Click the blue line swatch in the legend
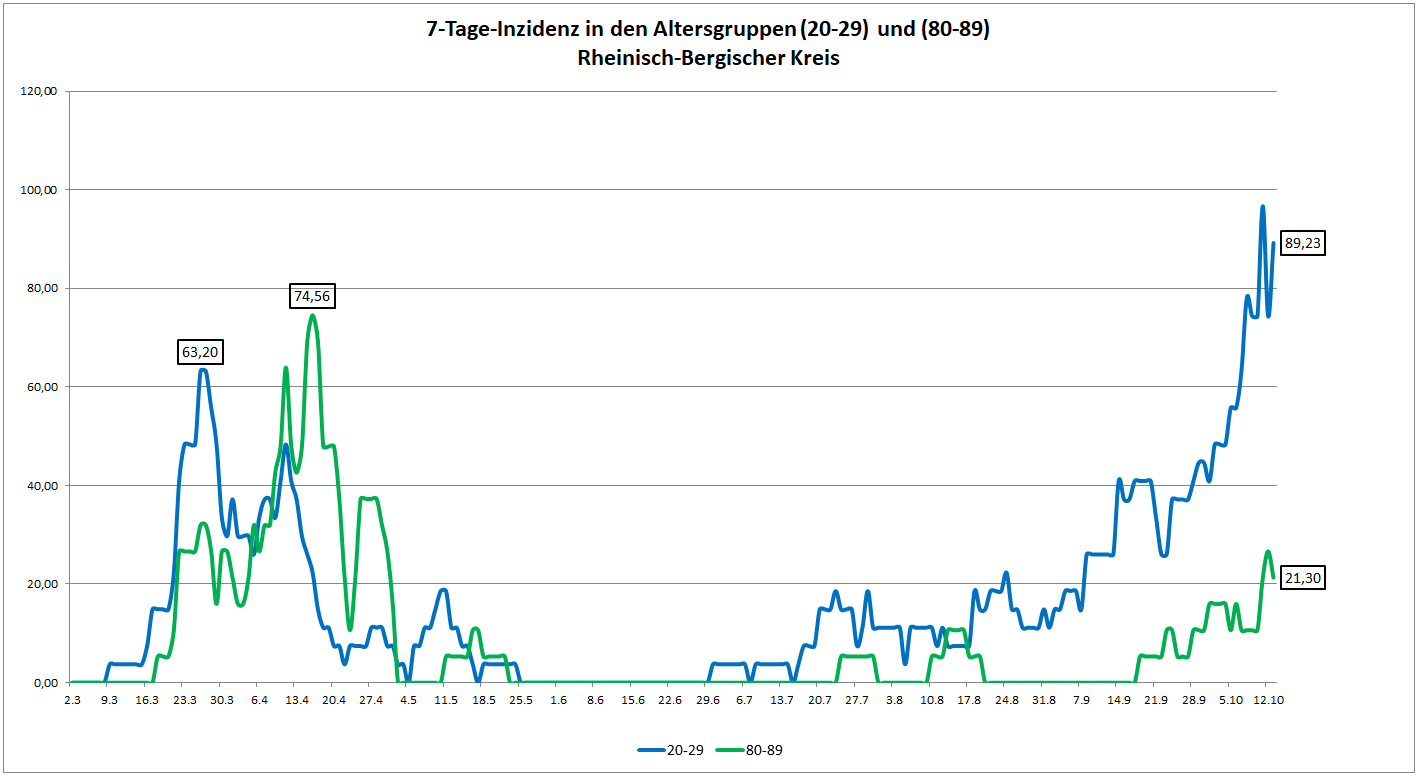 (x=650, y=750)
